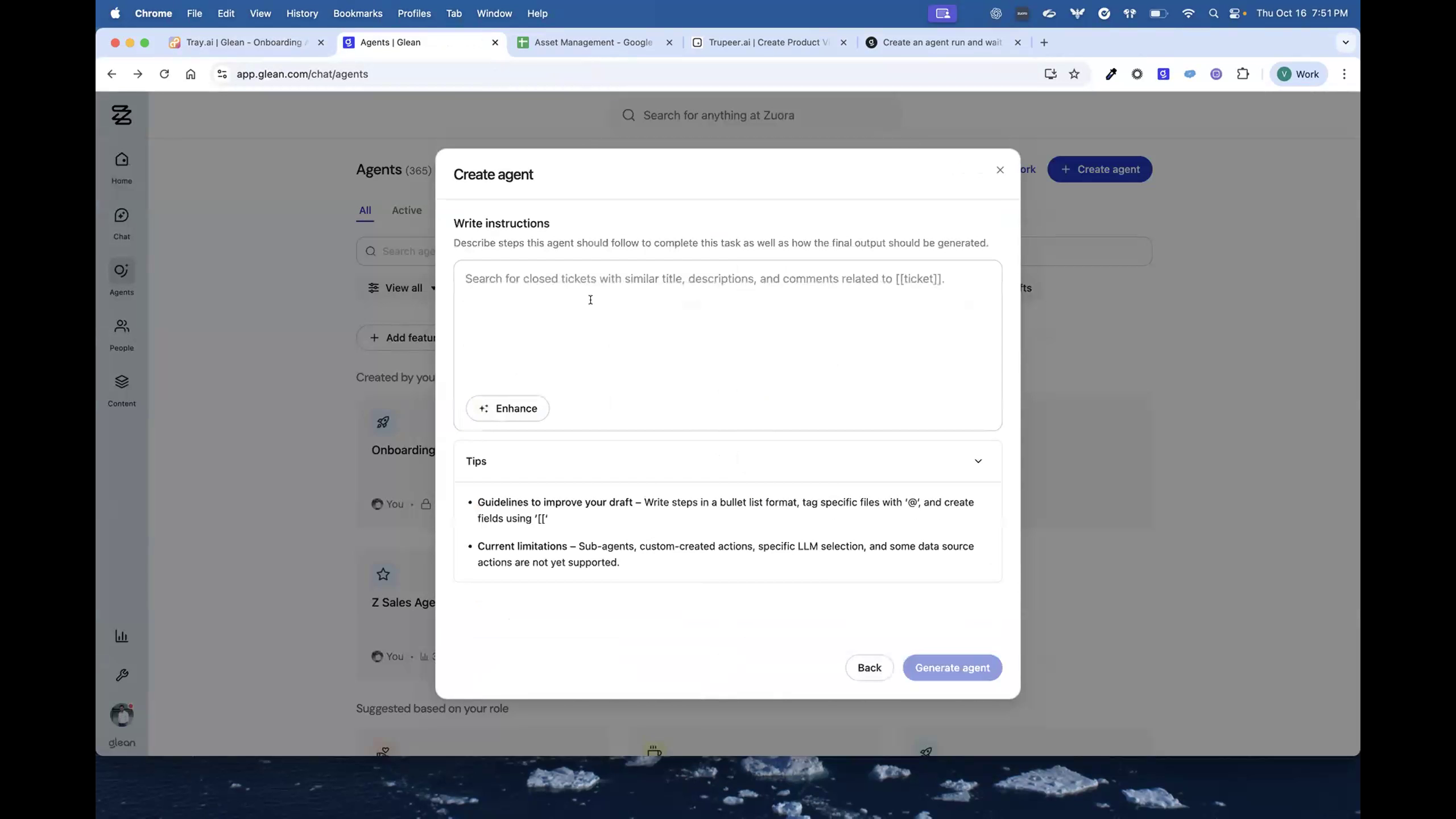Open the Chrome extensions puzzle icon
Viewport: 1456px width, 819px height.
(1243, 74)
